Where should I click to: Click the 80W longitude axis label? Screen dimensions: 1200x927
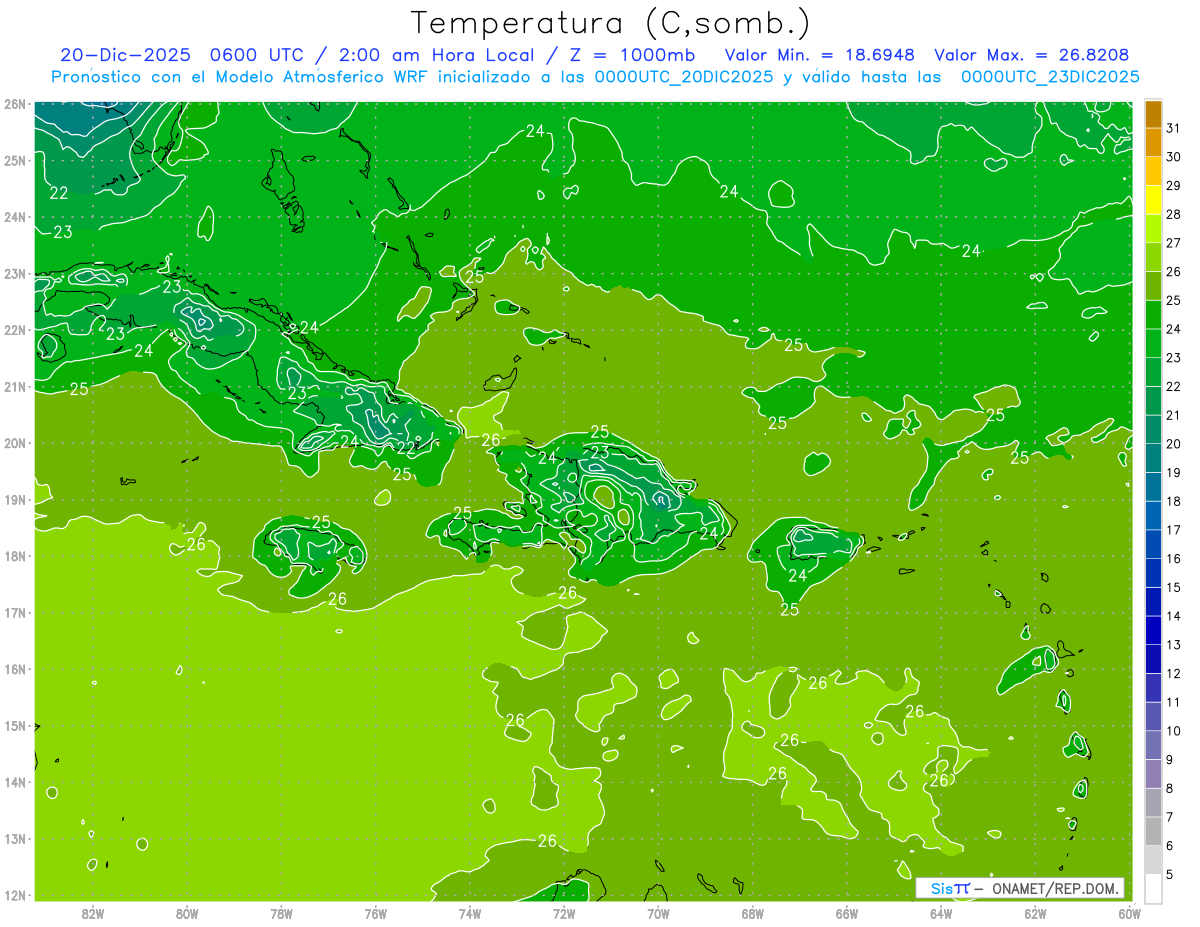[x=187, y=912]
